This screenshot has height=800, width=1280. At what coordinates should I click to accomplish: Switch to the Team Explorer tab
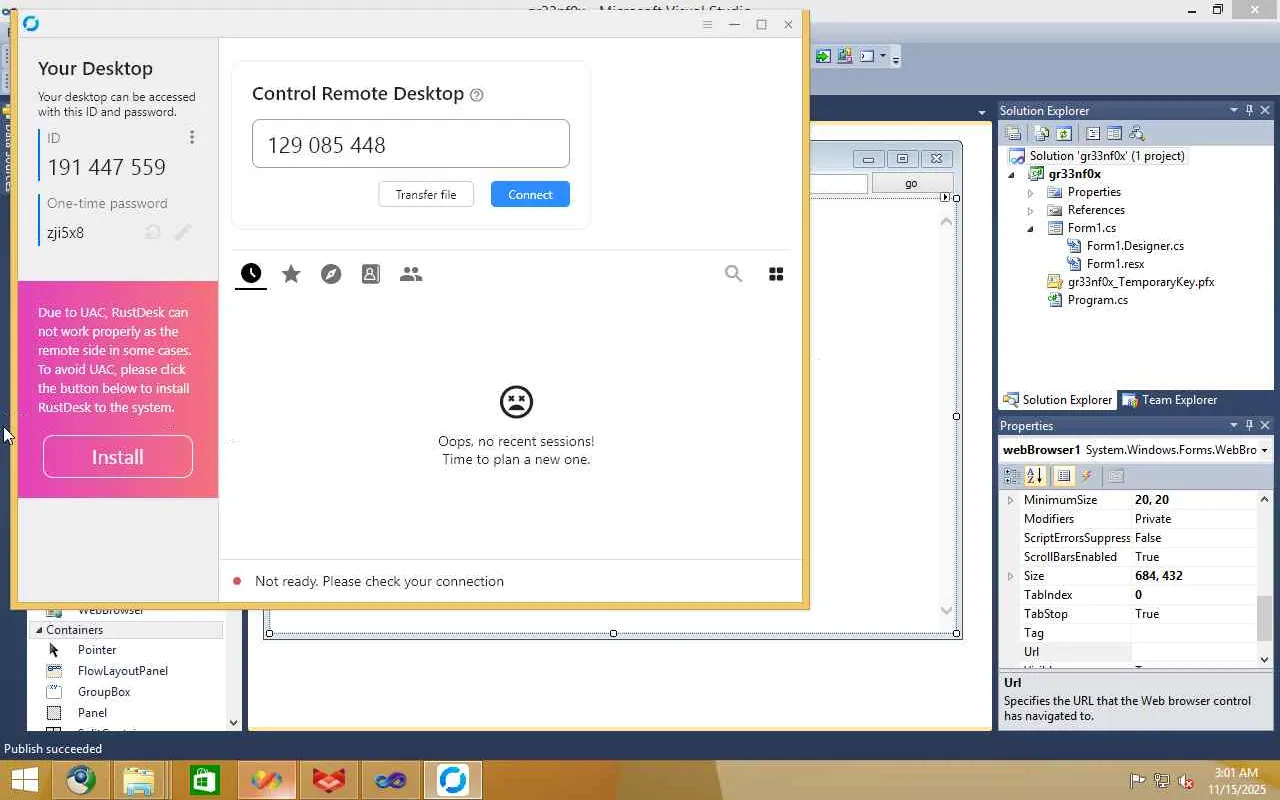(1170, 400)
